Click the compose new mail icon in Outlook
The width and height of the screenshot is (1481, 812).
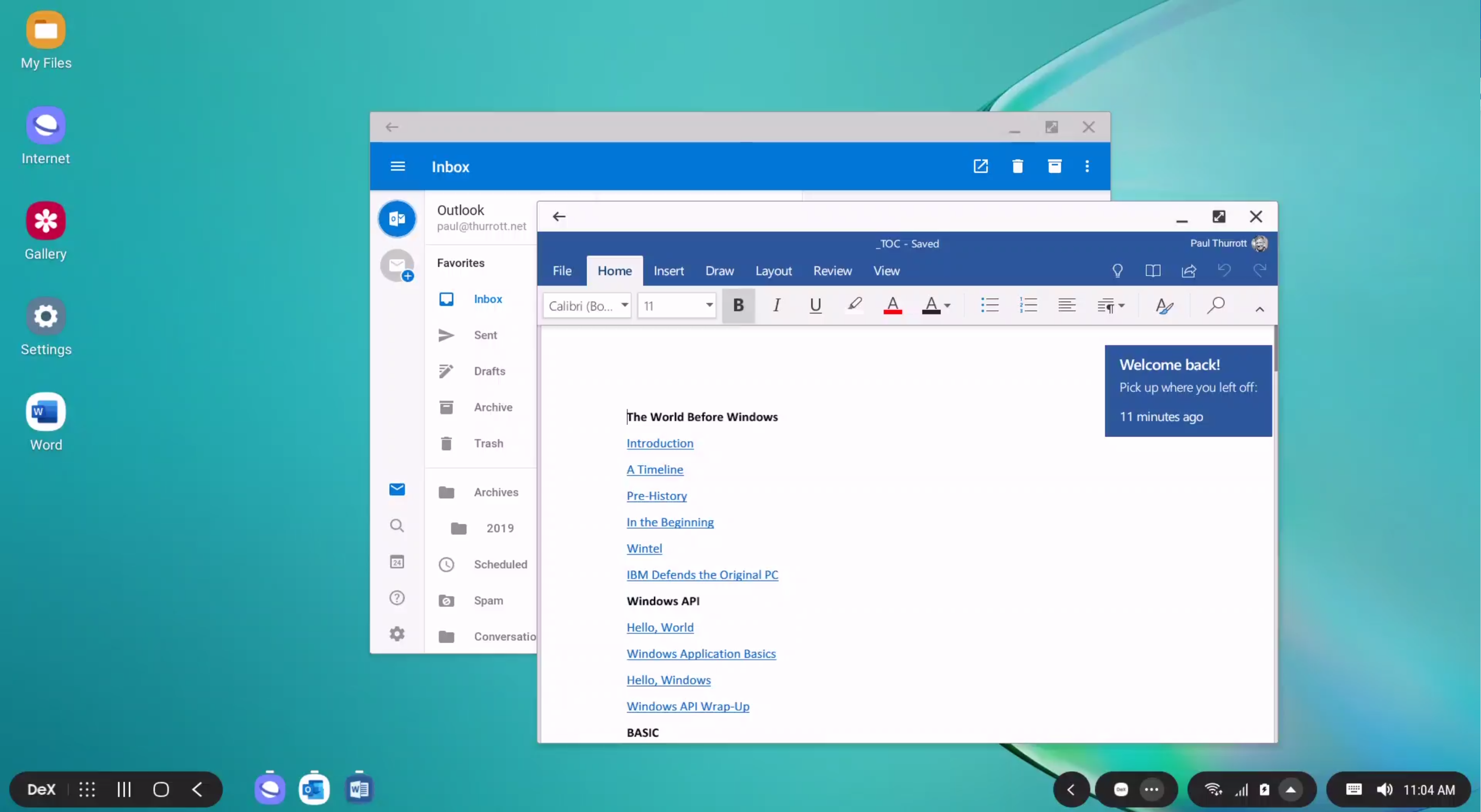tap(980, 167)
